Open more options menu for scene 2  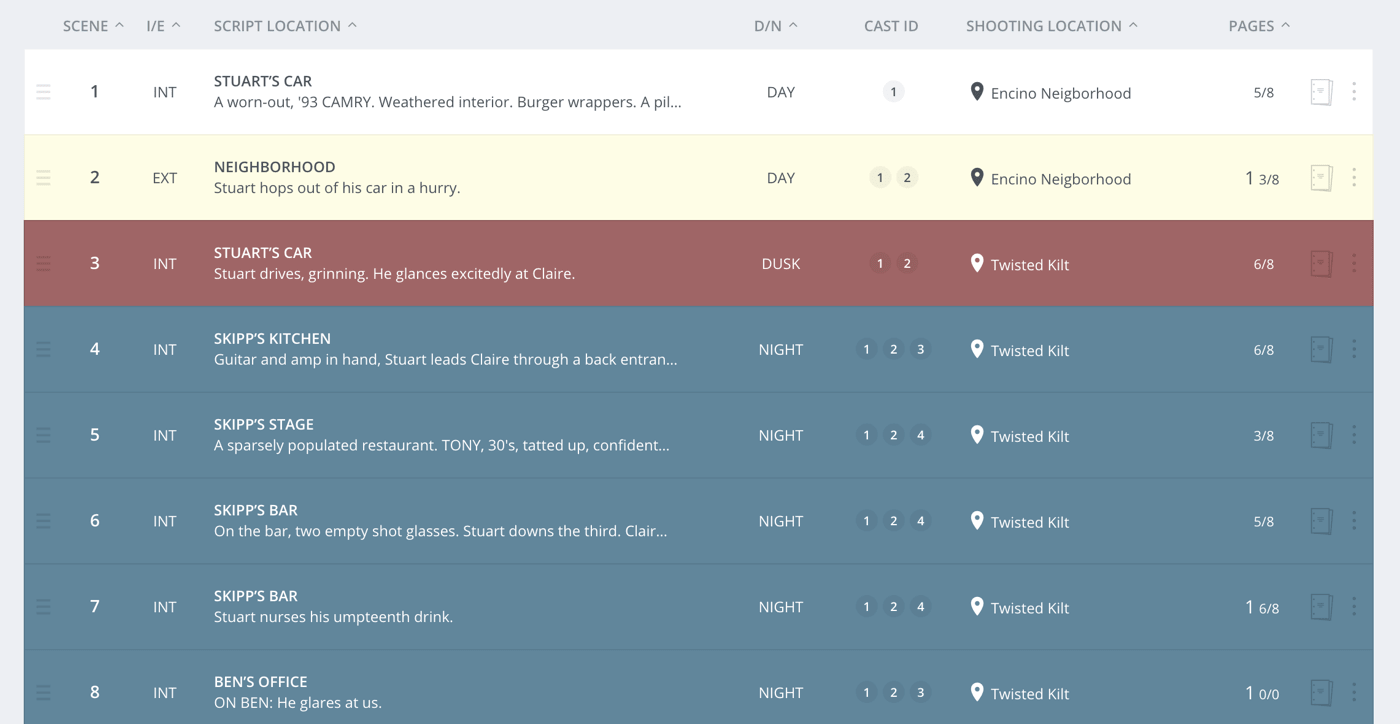pos(1354,178)
